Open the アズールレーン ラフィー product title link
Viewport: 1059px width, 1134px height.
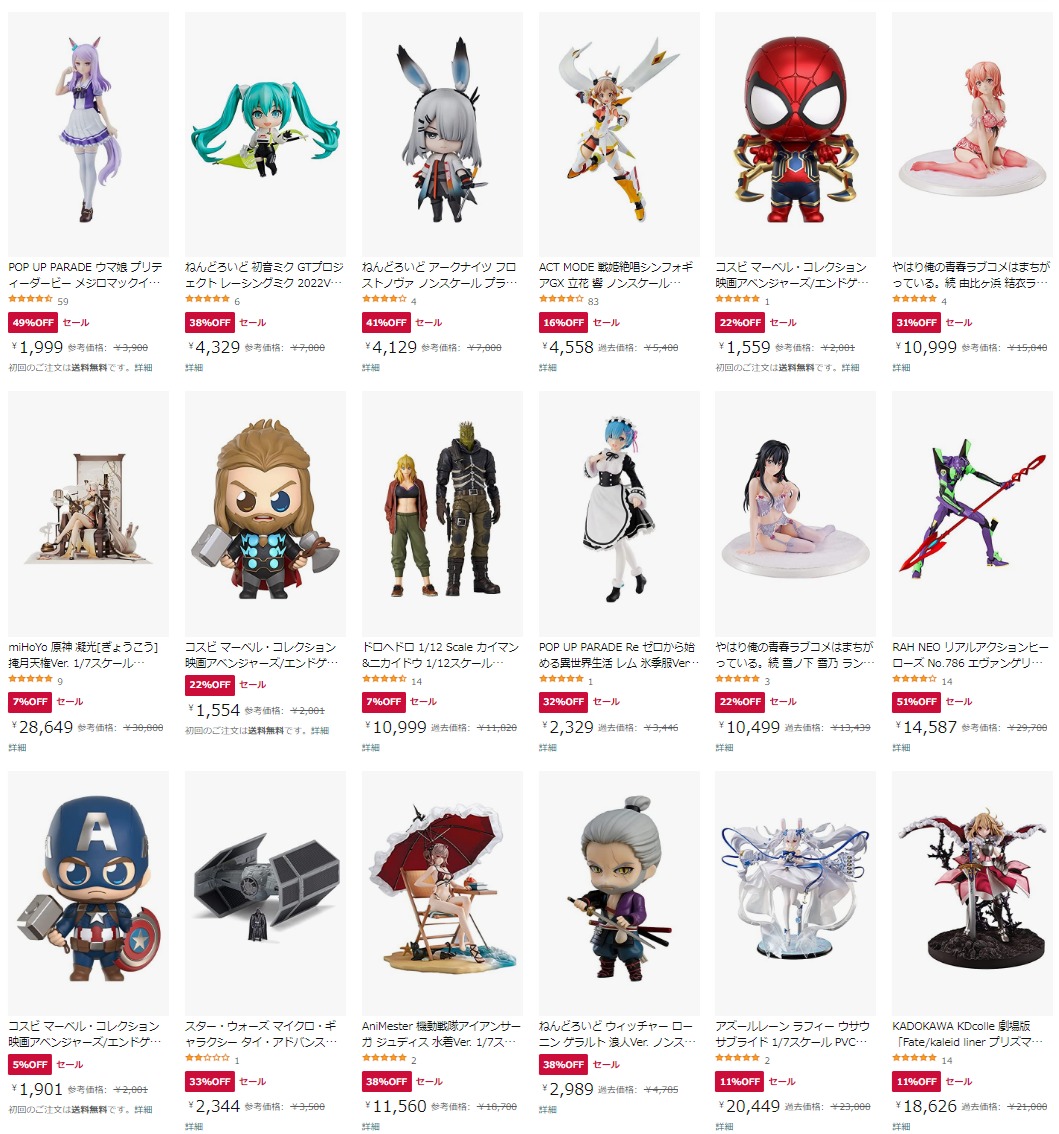tap(793, 1033)
